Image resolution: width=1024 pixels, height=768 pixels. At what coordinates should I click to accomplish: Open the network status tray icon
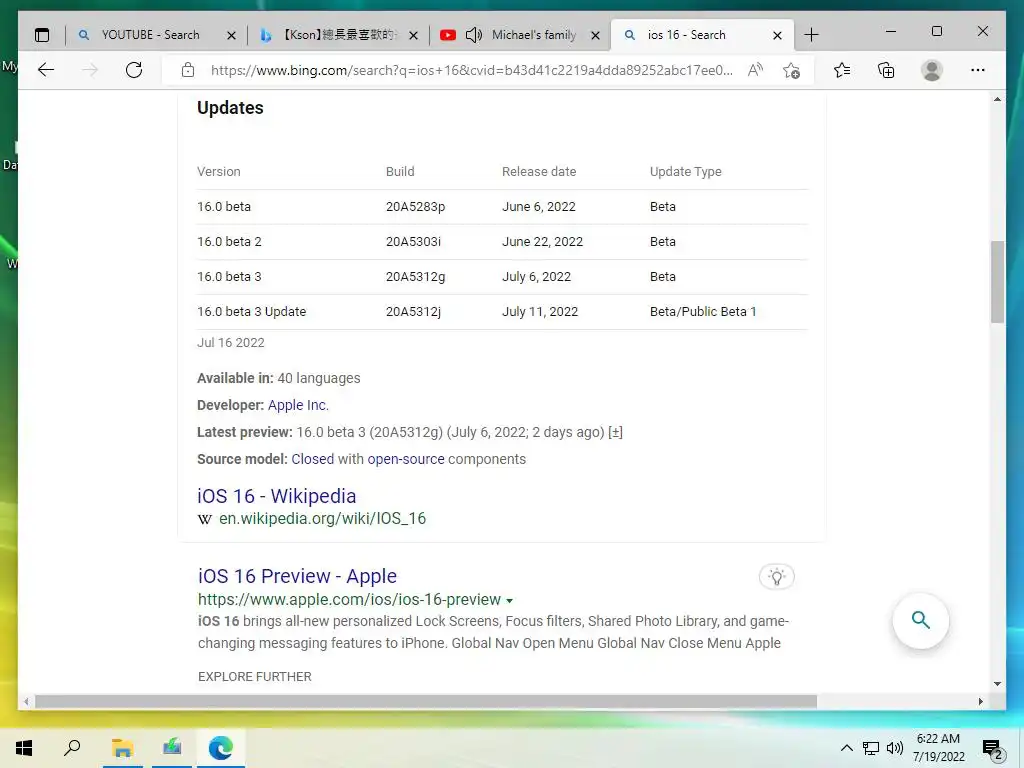tap(871, 748)
